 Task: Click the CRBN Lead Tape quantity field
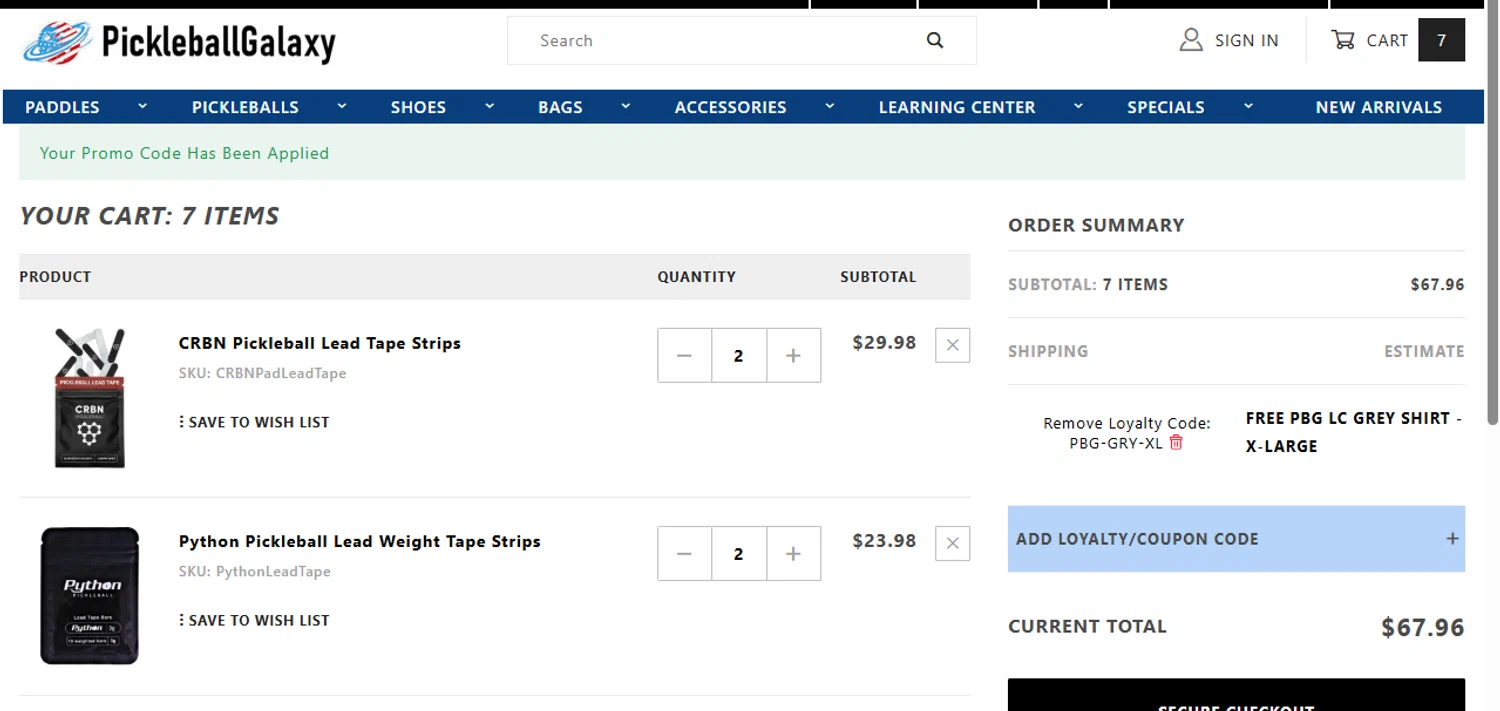pos(739,355)
